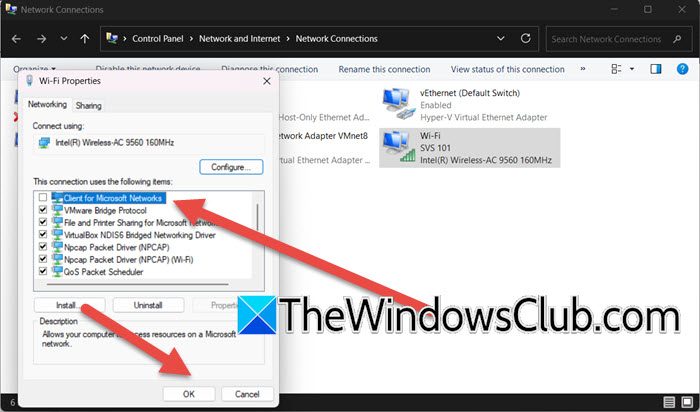Navigate up one folder level arrow

84,39
